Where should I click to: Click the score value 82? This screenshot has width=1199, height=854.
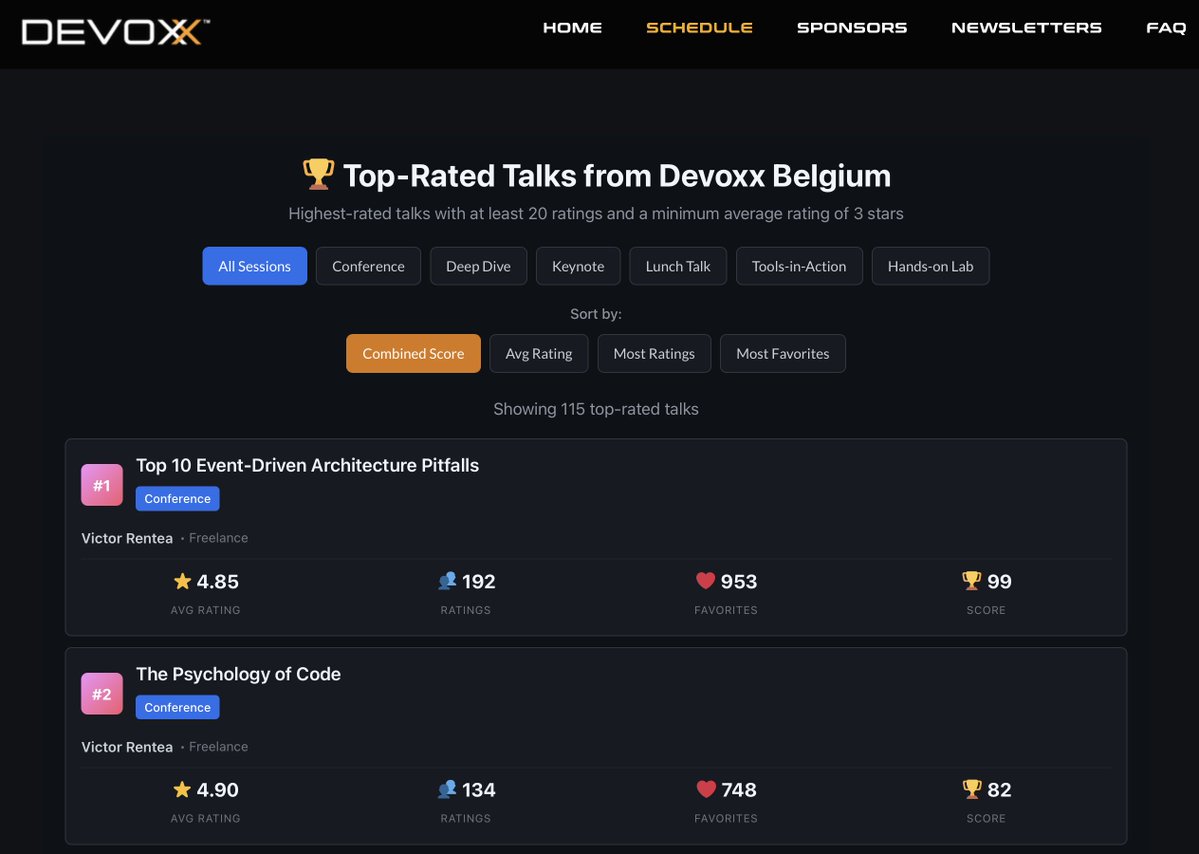click(x=999, y=790)
